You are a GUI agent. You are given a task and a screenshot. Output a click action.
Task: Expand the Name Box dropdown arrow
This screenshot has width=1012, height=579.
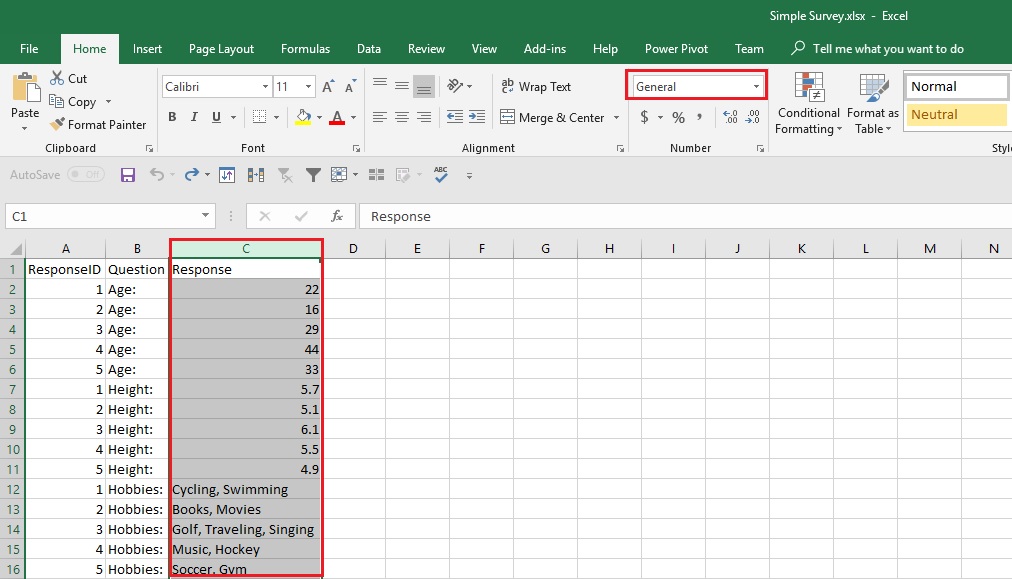tap(205, 216)
